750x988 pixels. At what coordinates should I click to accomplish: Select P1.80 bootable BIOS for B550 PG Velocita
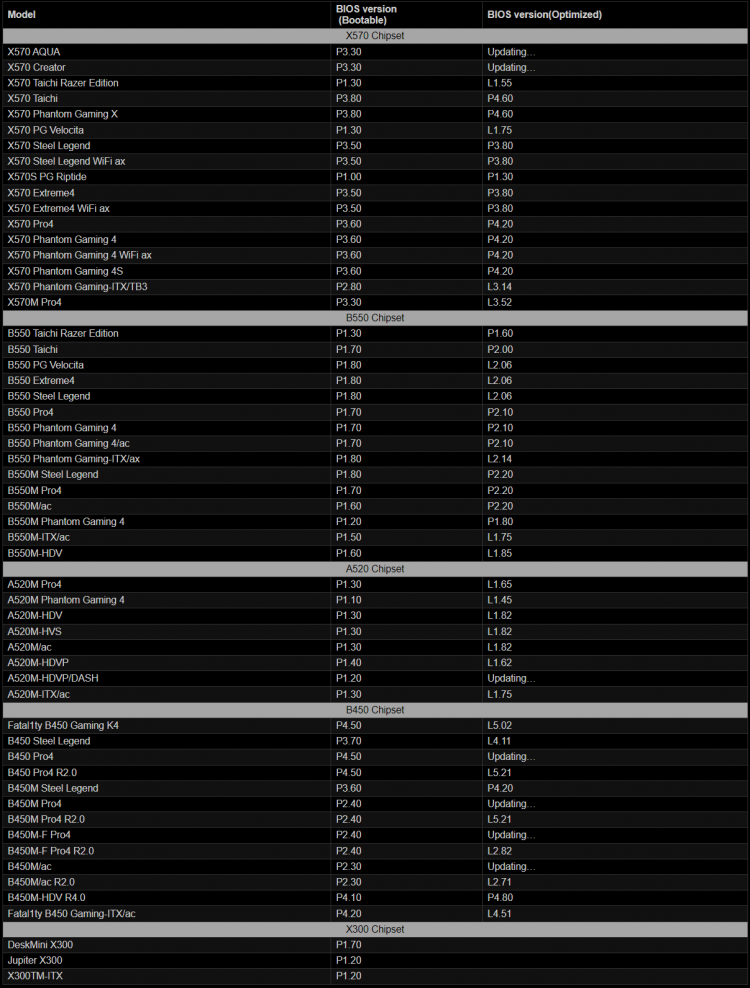[349, 365]
